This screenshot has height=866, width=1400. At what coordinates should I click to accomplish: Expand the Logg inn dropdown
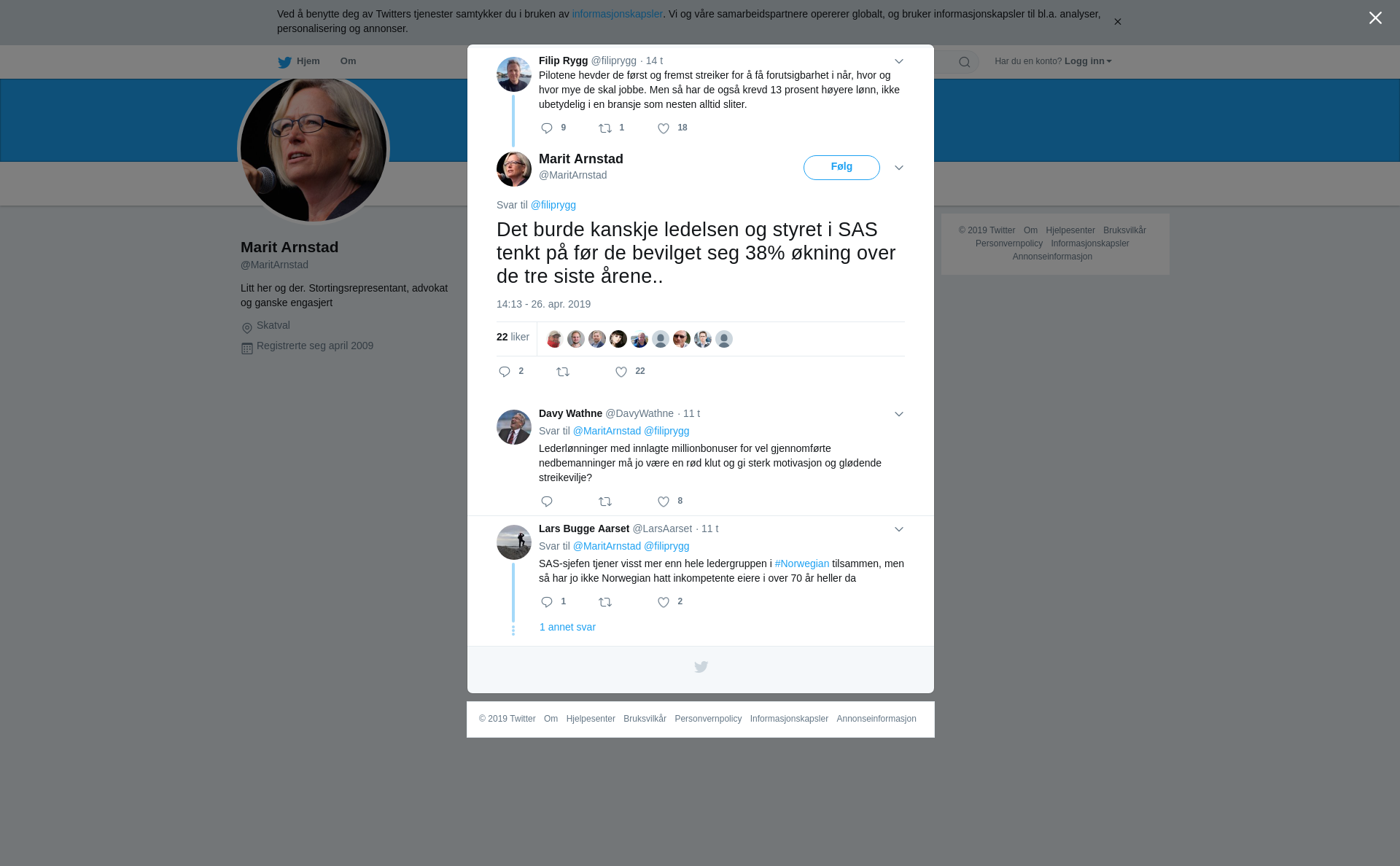1088,61
